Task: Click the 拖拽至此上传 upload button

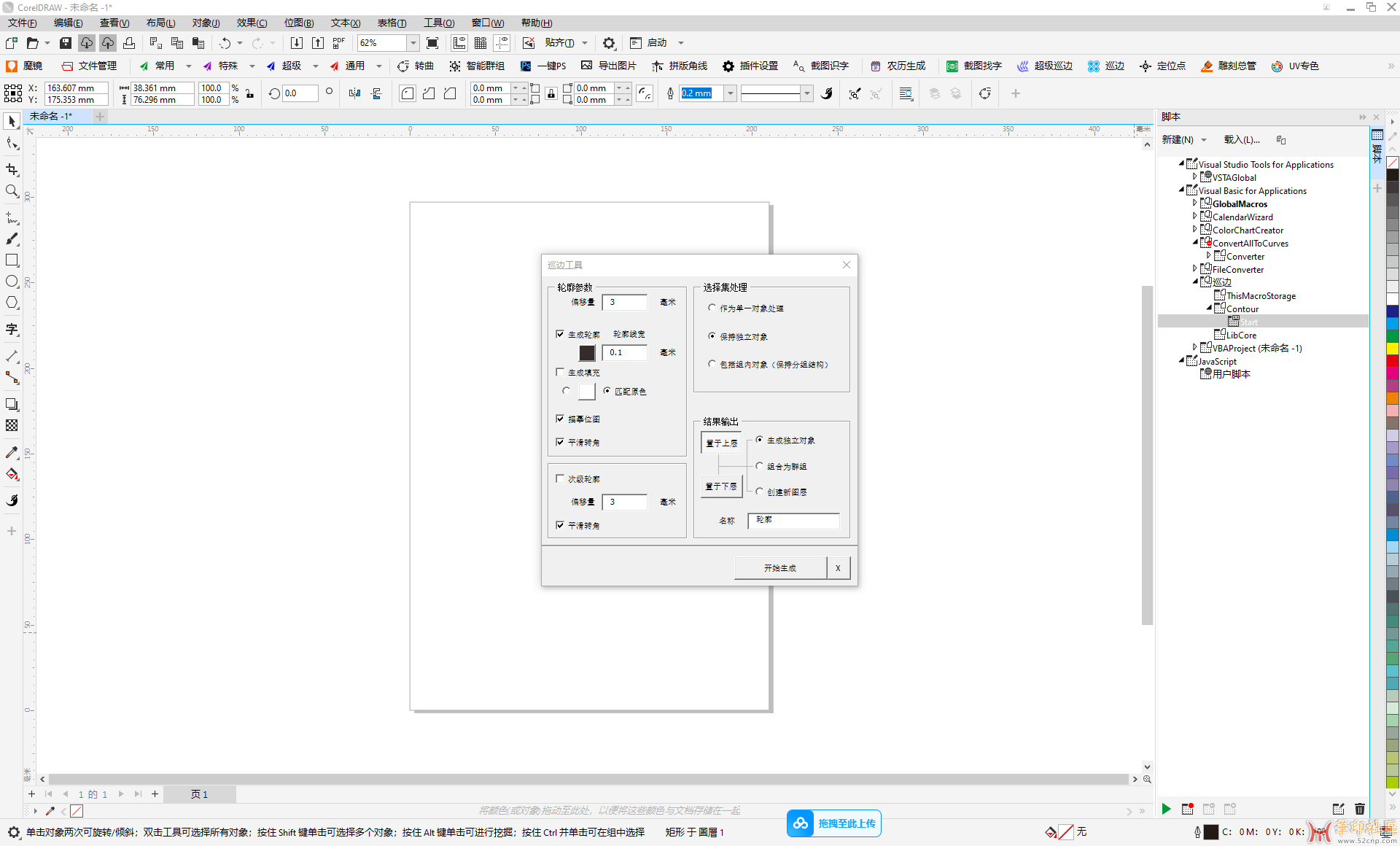Action: (834, 823)
